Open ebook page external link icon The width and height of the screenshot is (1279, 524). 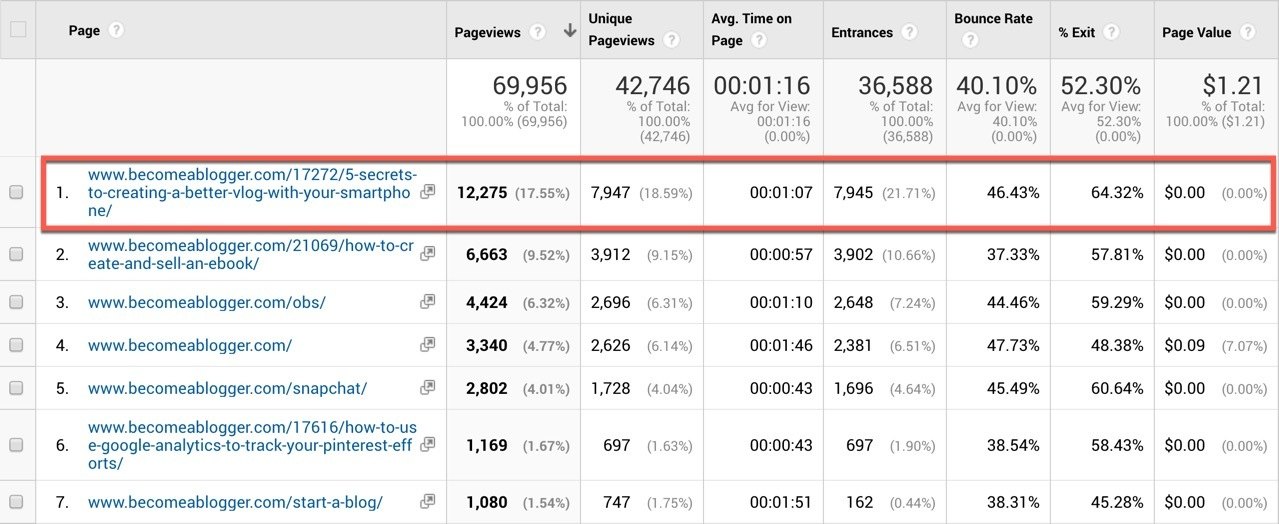428,254
